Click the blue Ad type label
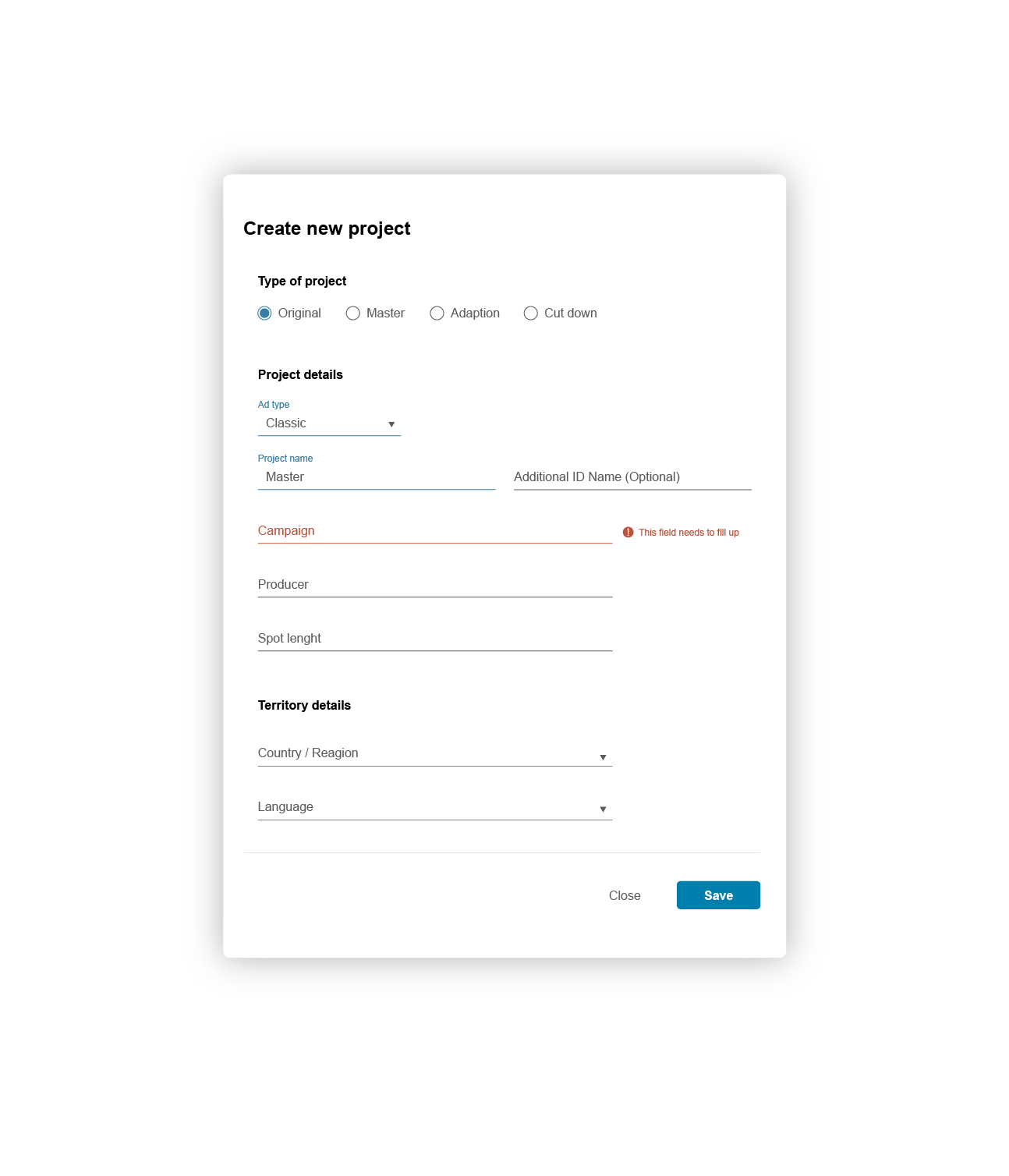The width and height of the screenshot is (1009, 1176). click(274, 404)
